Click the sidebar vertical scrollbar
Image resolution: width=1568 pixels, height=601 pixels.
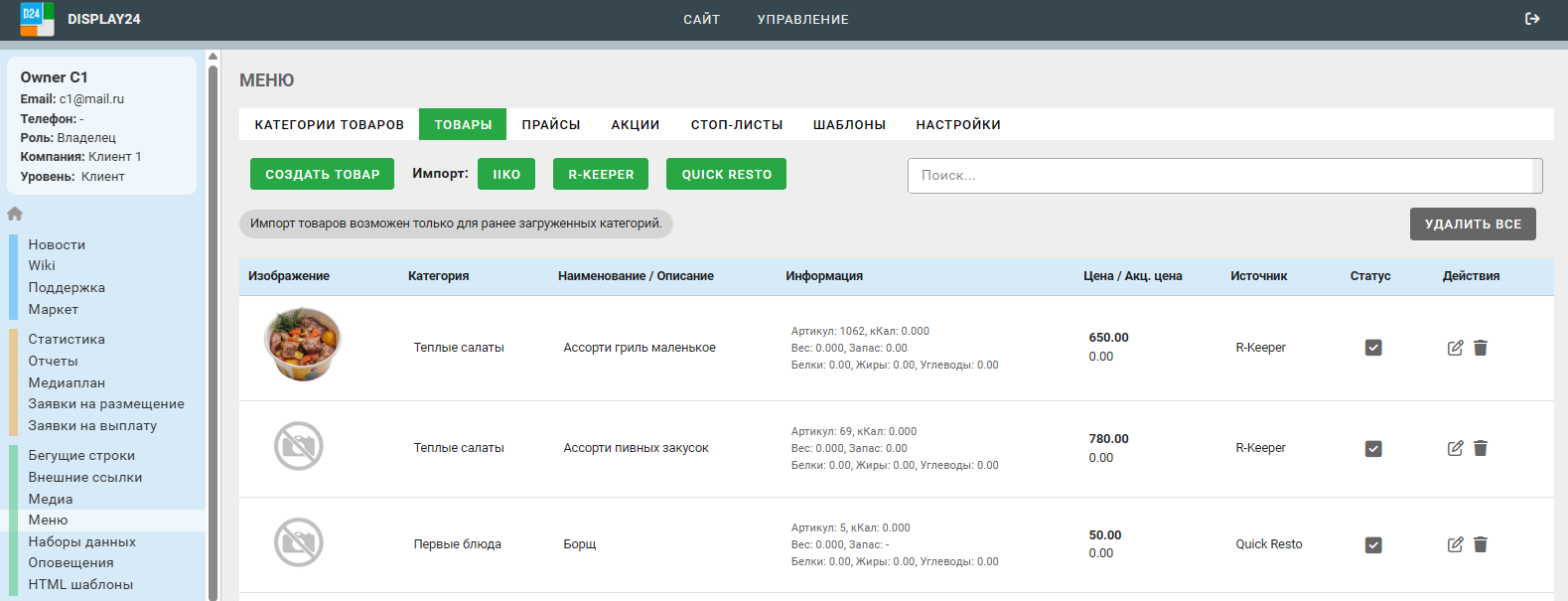[213, 328]
